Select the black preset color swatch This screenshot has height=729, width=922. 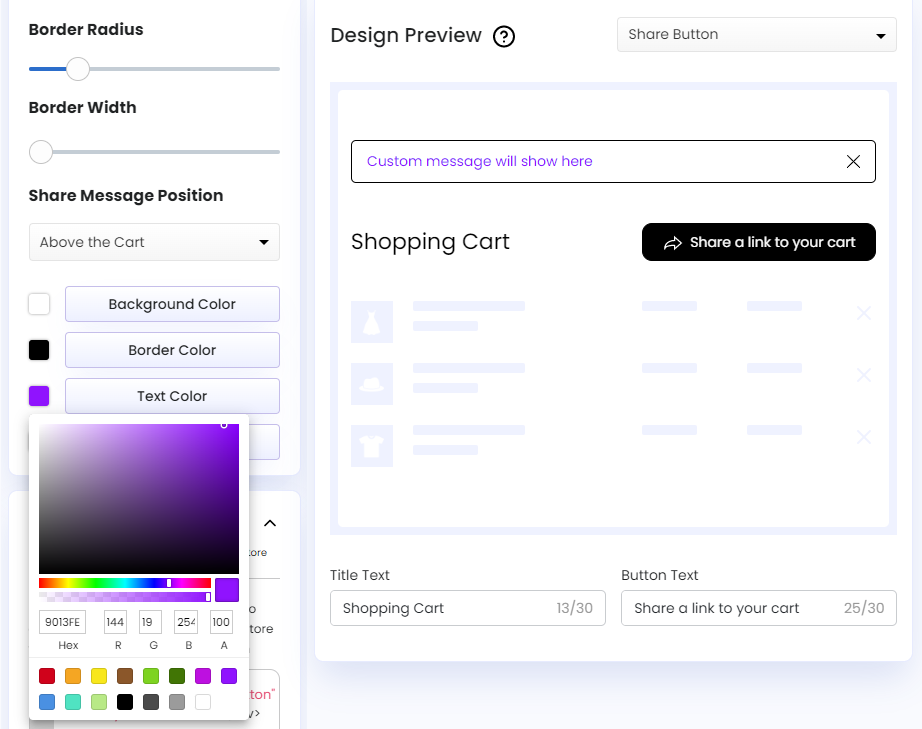[x=125, y=702]
